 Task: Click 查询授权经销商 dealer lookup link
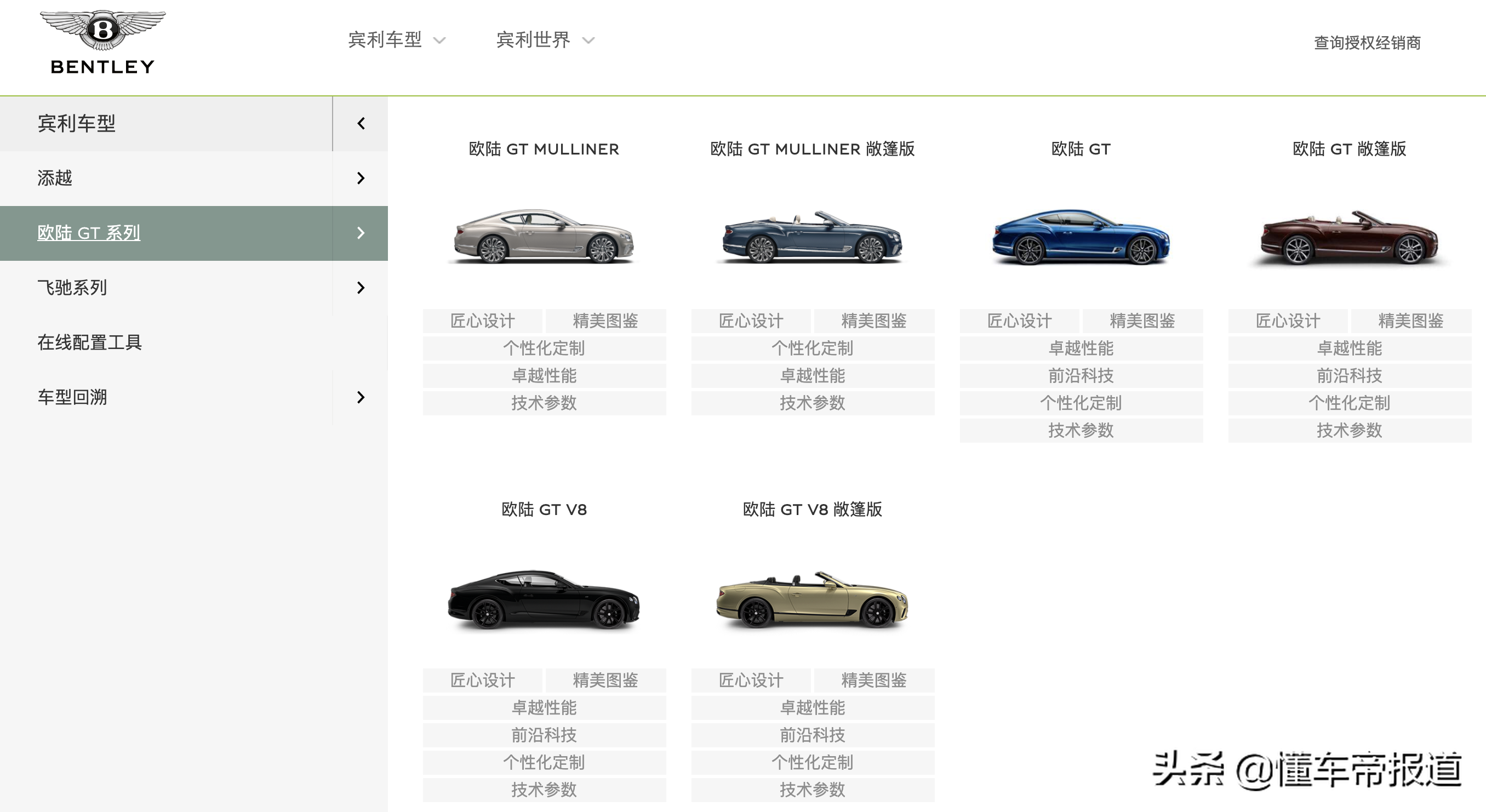tap(1367, 43)
